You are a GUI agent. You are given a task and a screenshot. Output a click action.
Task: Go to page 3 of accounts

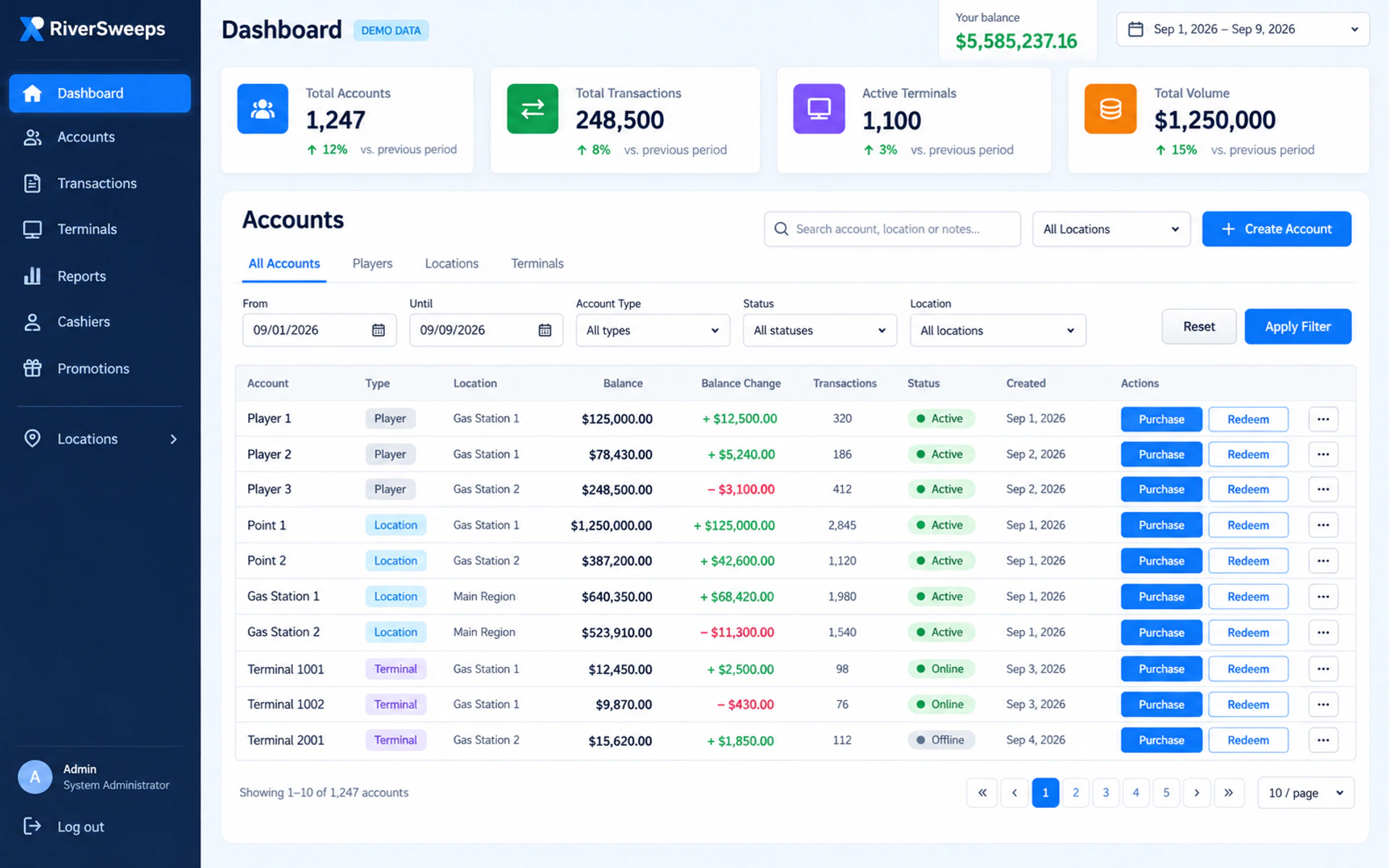point(1105,793)
